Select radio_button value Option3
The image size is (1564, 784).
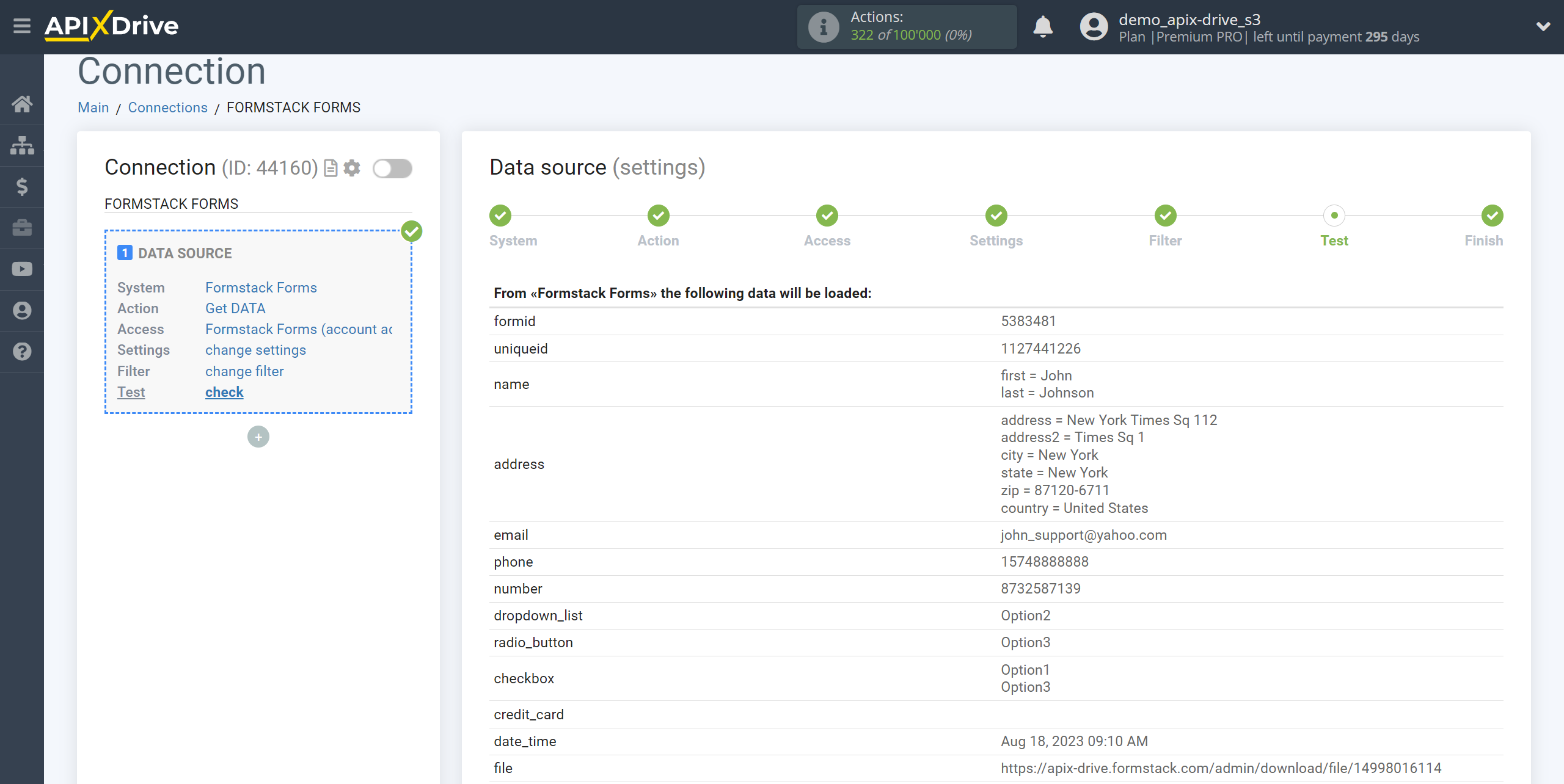pos(1026,642)
